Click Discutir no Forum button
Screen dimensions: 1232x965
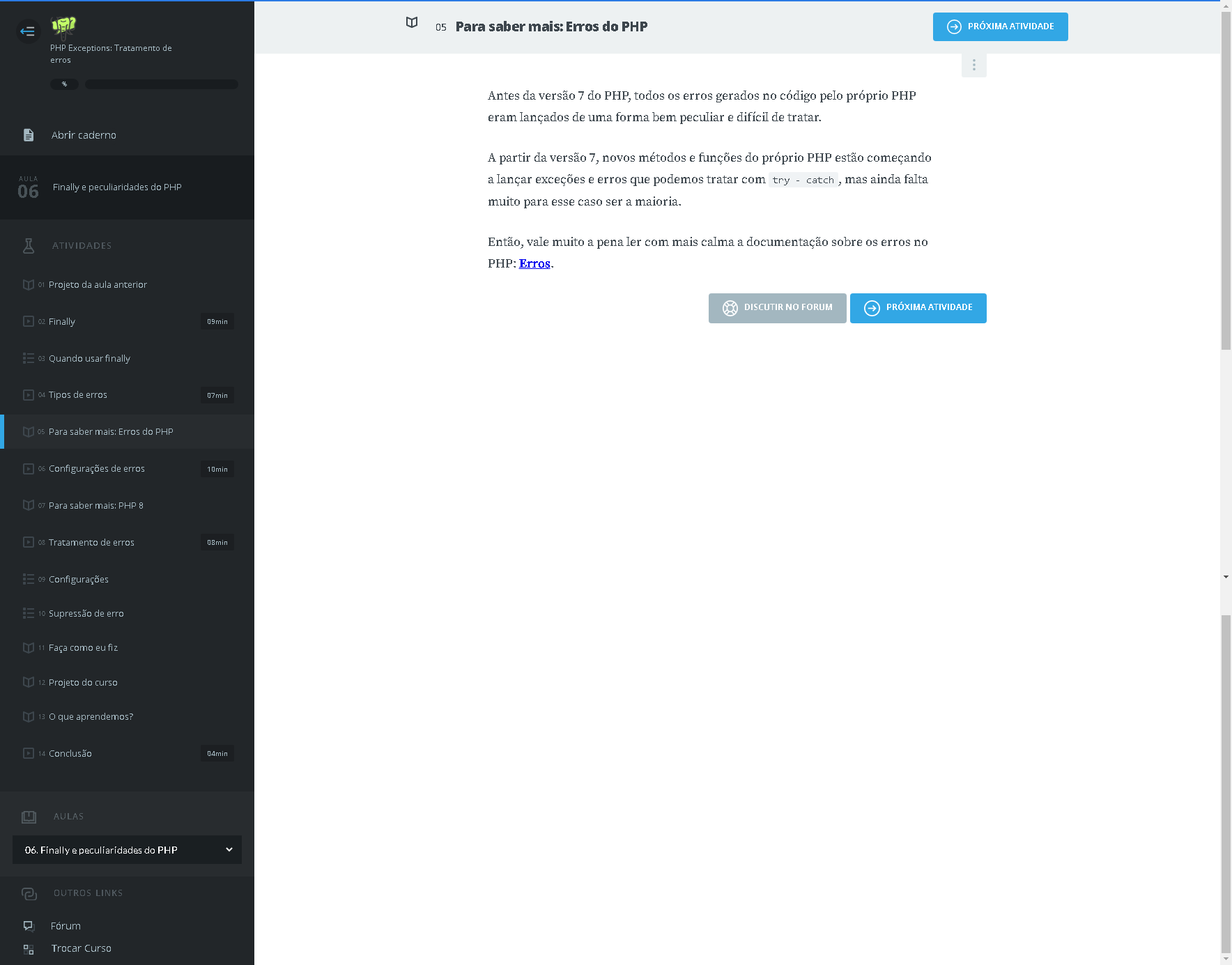point(777,308)
